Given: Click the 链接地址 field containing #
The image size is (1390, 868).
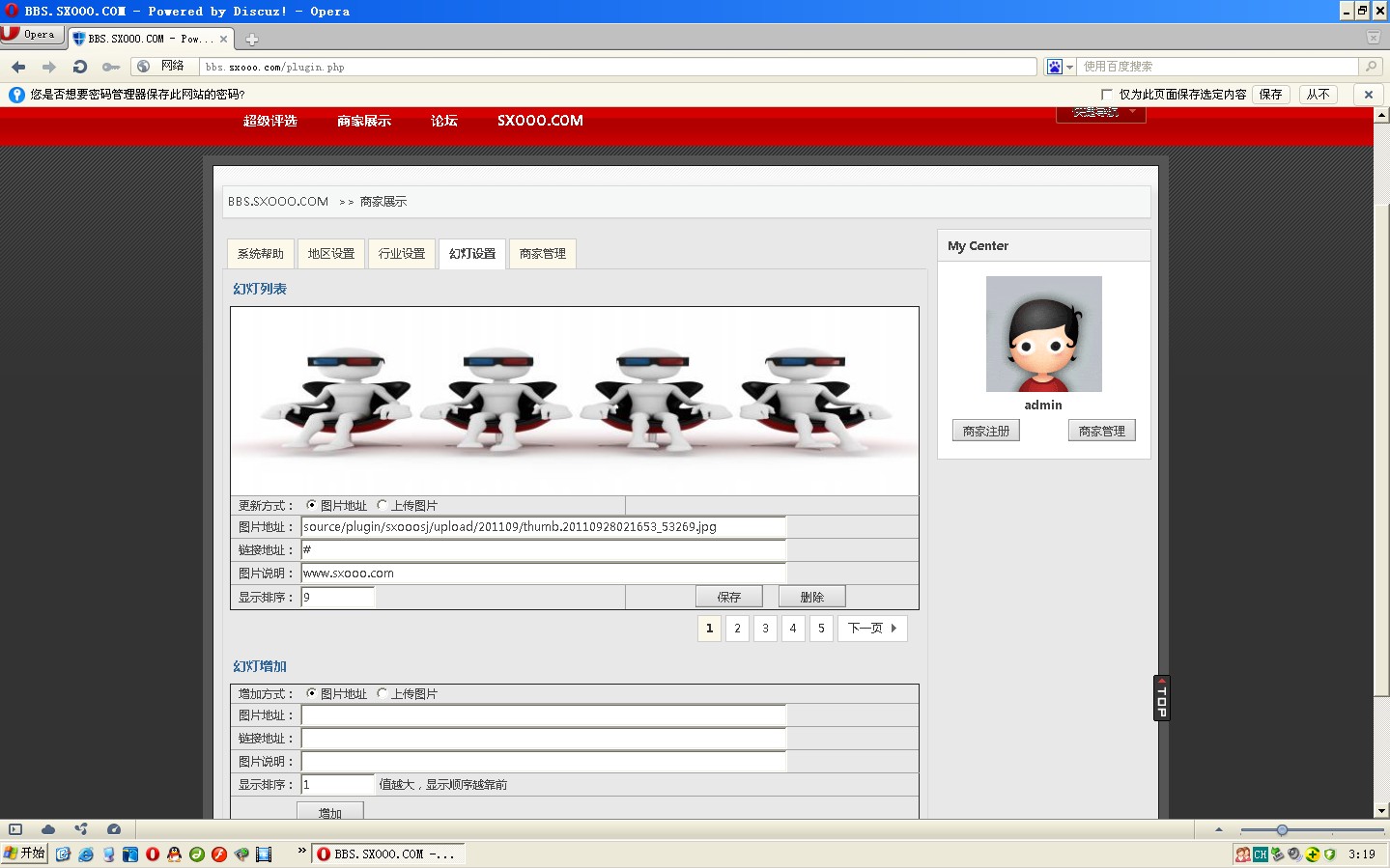Looking at the screenshot, I should coord(544,549).
